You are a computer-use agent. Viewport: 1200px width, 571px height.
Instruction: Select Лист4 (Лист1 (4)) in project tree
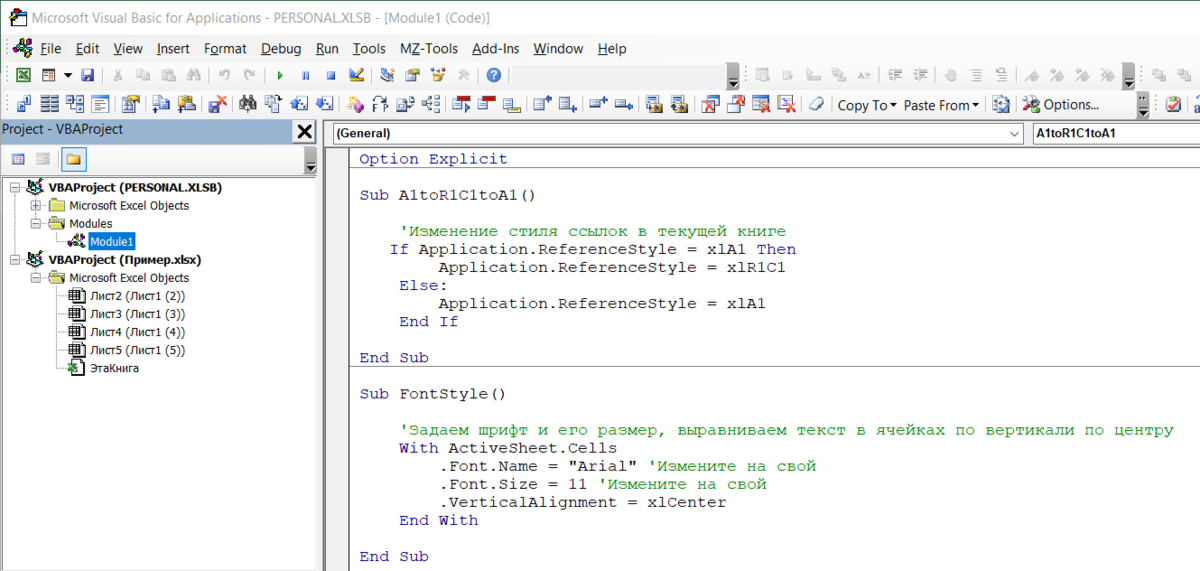(137, 332)
